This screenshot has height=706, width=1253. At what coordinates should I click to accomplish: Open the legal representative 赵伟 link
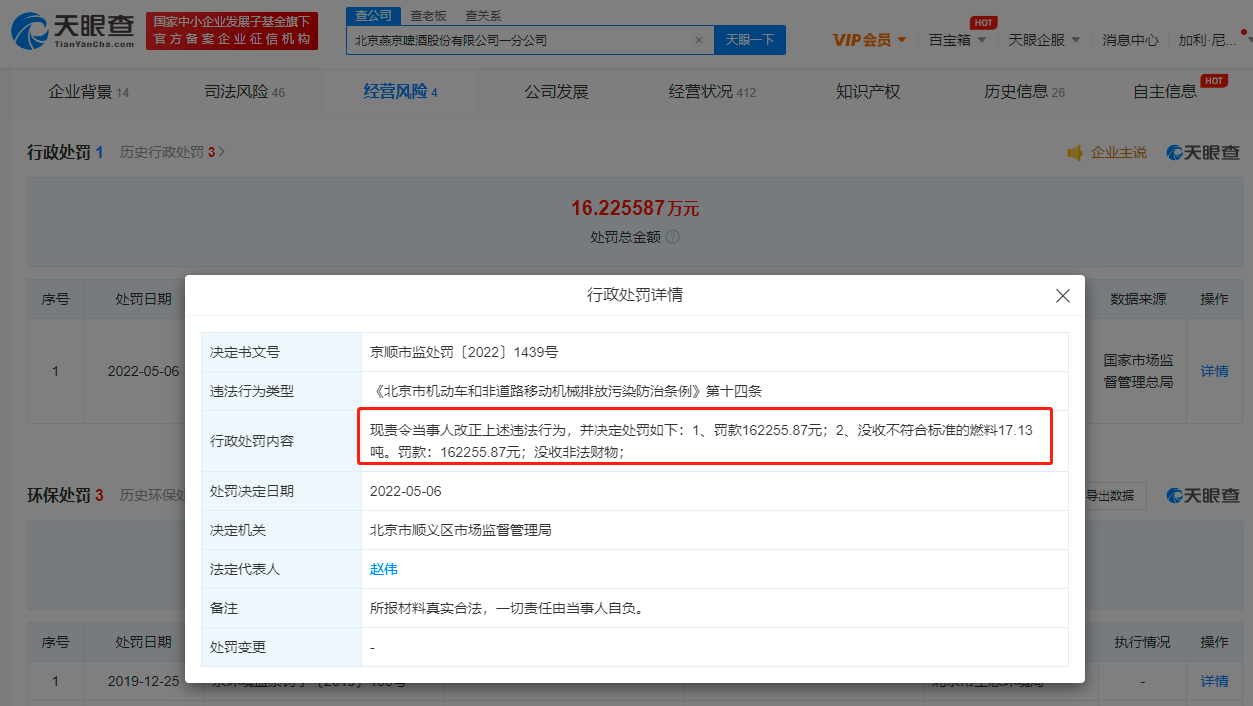tap(384, 569)
